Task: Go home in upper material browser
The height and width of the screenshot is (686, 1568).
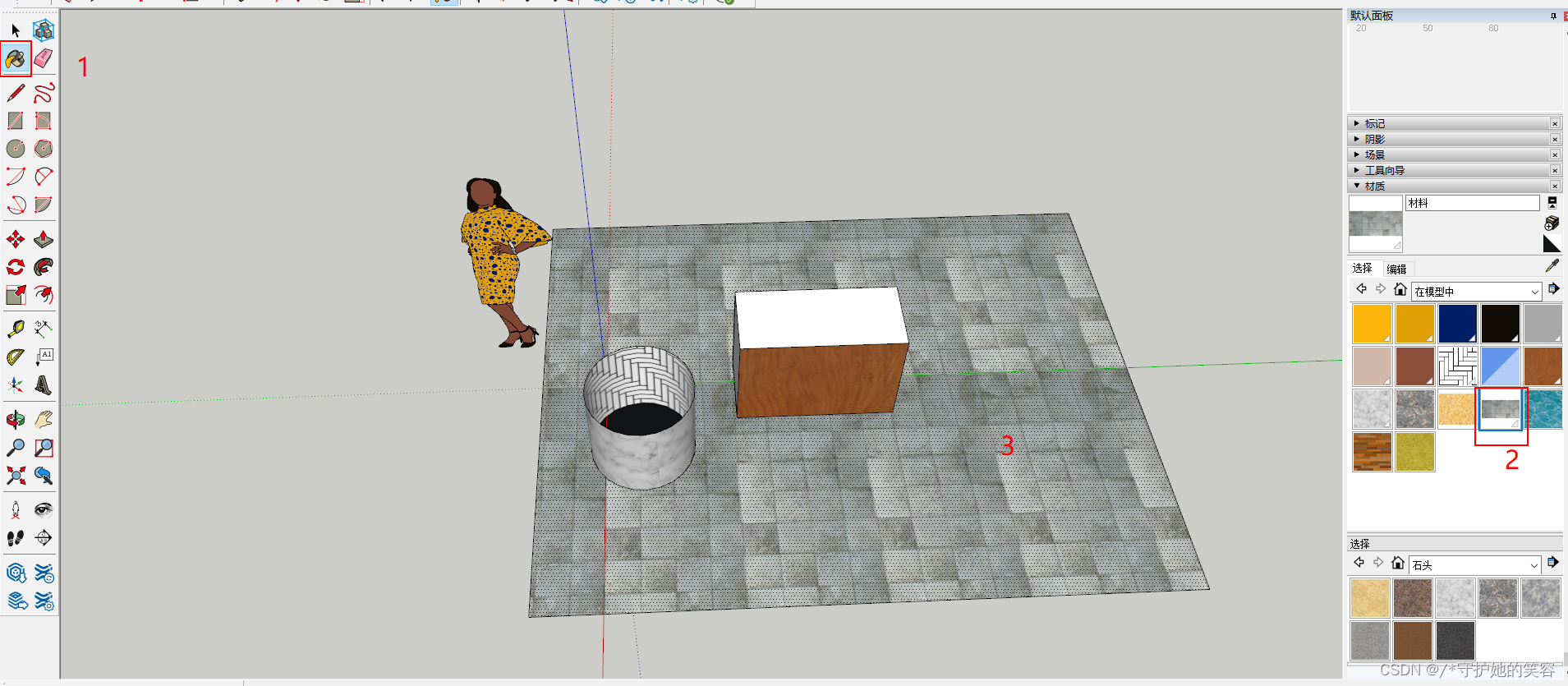Action: [1400, 289]
